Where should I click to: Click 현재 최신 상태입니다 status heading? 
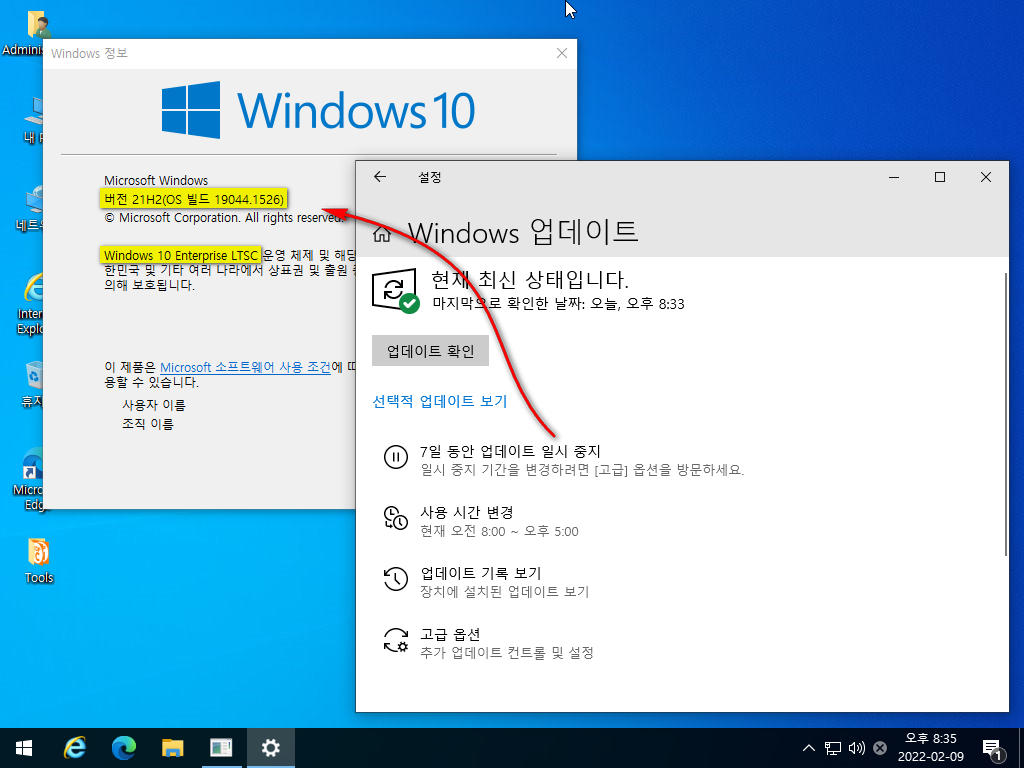click(530, 280)
